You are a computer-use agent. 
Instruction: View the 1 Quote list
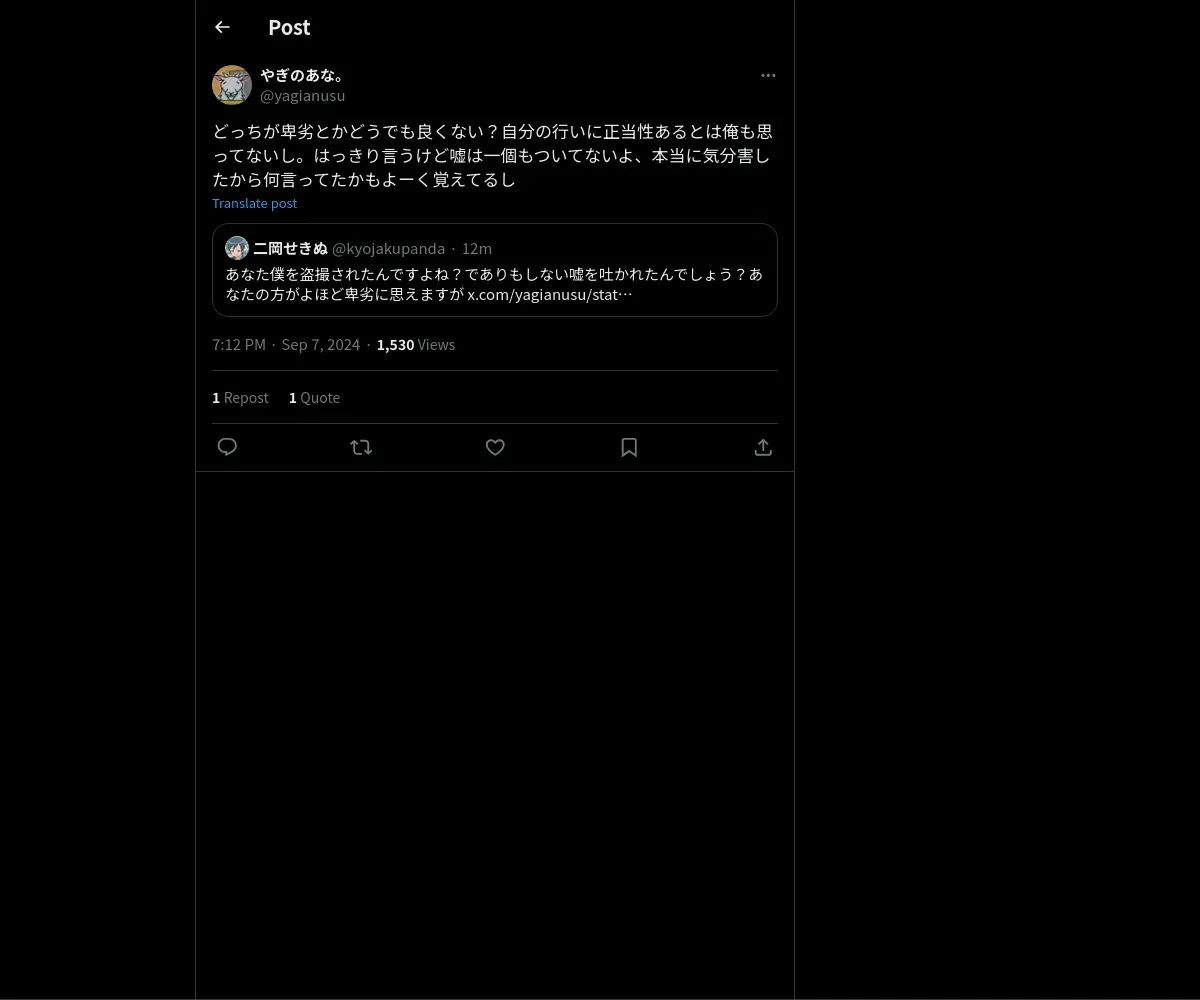coord(314,397)
